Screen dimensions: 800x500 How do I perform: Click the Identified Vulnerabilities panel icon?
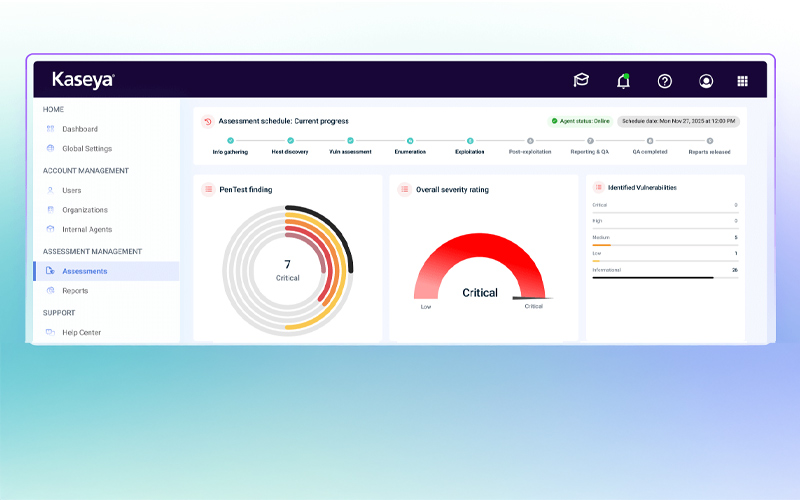coord(598,187)
